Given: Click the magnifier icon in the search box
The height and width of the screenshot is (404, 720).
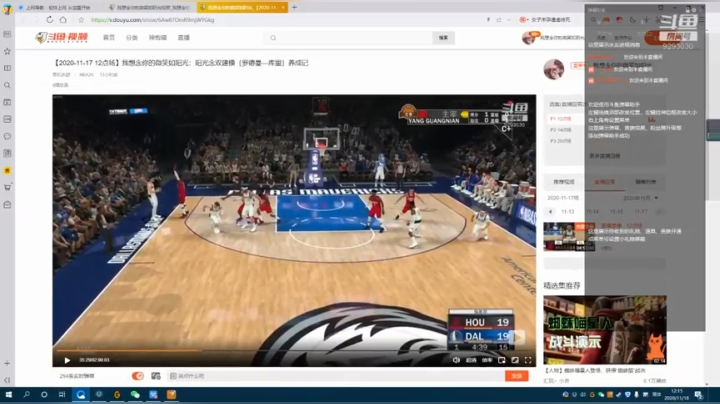Looking at the screenshot, I should (273, 38).
